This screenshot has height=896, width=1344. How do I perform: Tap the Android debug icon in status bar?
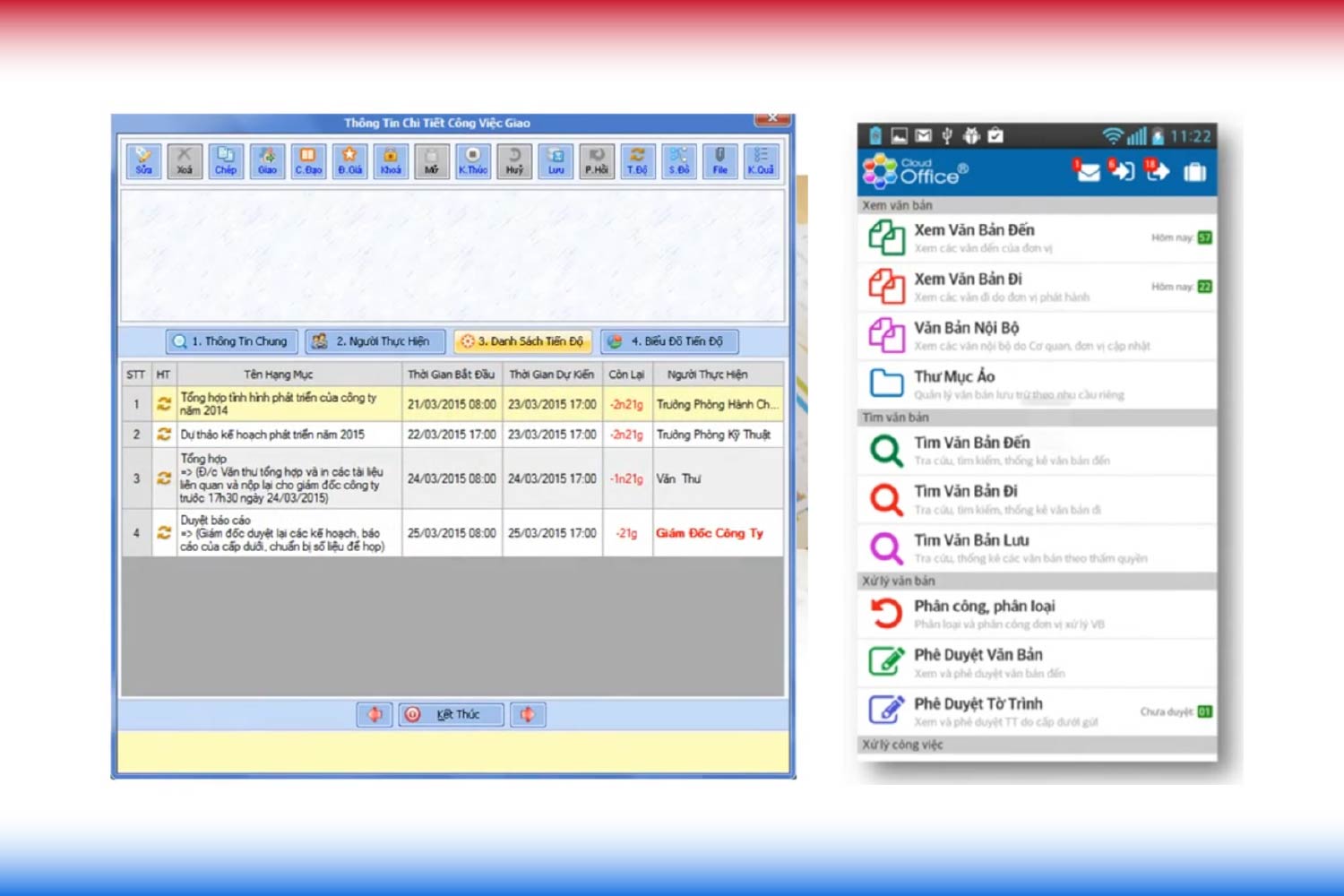coord(971,136)
